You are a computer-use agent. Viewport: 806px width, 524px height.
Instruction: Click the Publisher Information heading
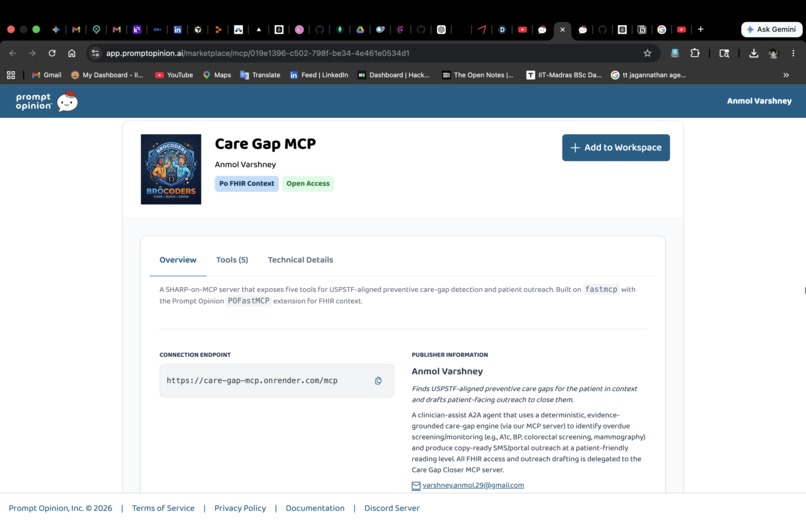pos(450,355)
